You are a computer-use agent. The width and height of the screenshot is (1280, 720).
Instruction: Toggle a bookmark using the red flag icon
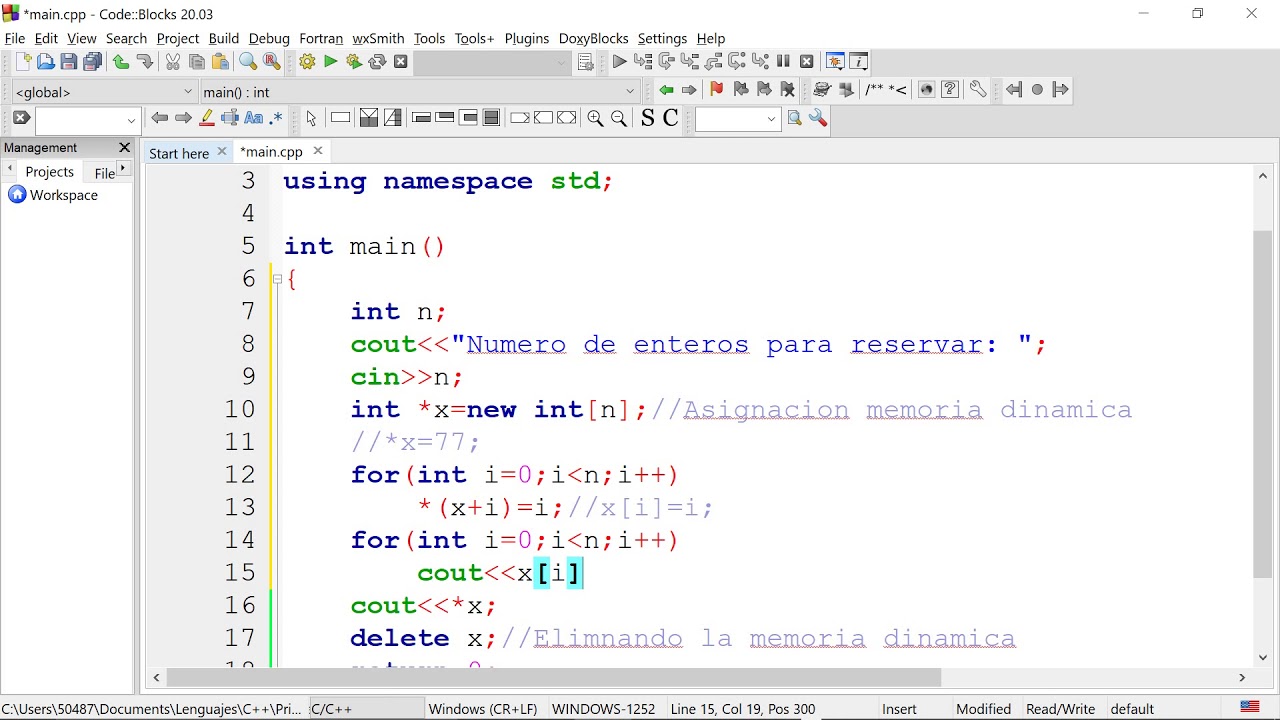[x=716, y=90]
